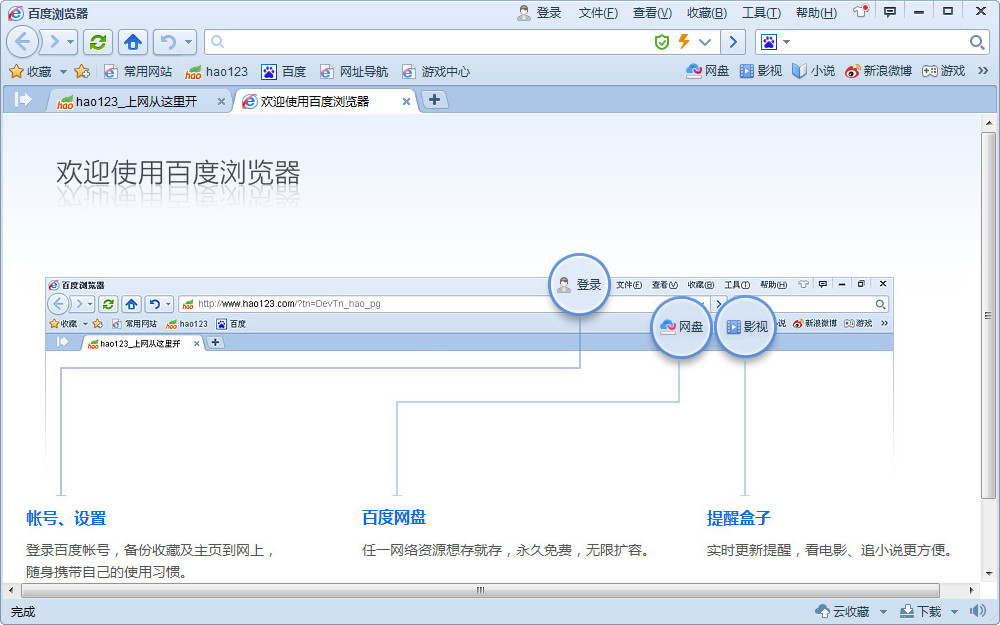Click the 帐号、设置 heading link
The image size is (1000, 625).
66,518
